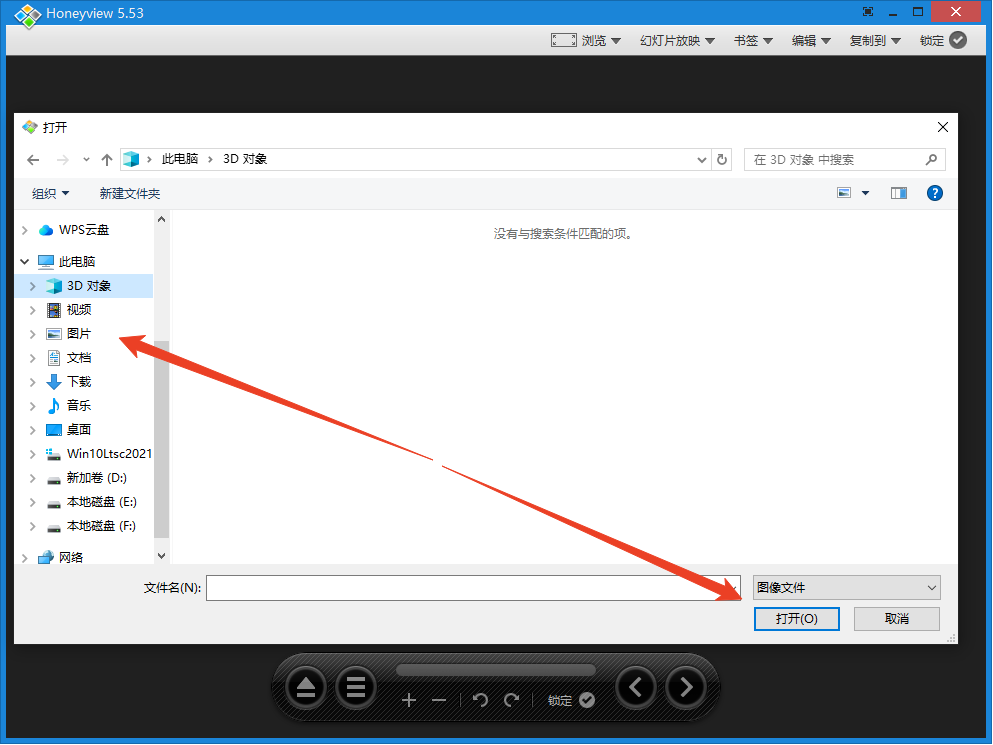The height and width of the screenshot is (745, 993).
Task: Toggle the preview pane in the dialog
Action: click(897, 192)
